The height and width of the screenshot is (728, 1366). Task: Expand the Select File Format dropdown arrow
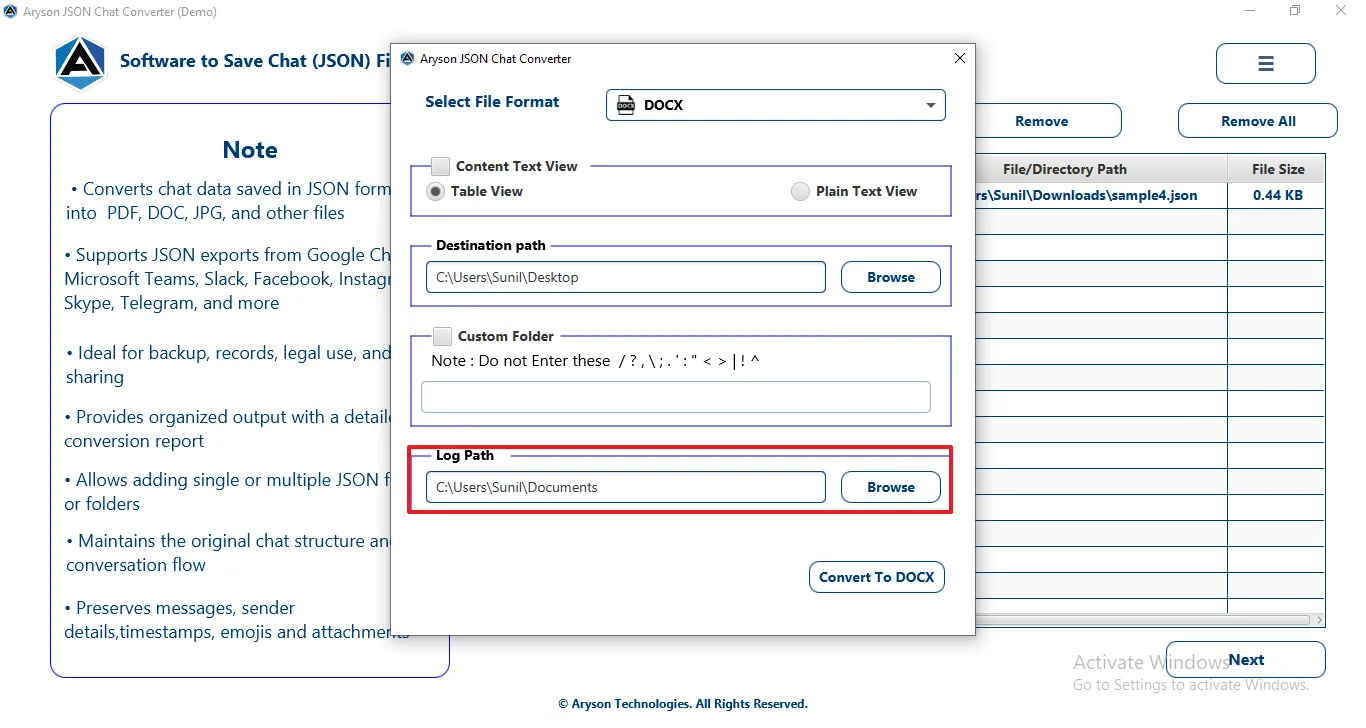point(930,105)
